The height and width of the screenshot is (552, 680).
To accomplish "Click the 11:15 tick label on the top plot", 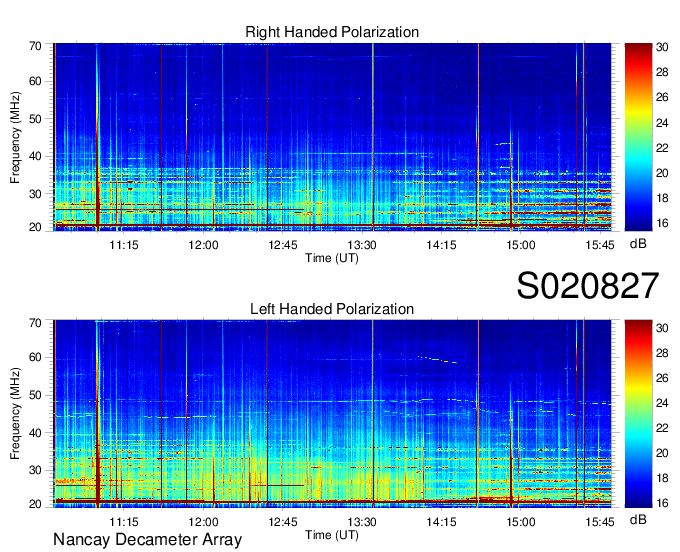I will pyautogui.click(x=124, y=245).
